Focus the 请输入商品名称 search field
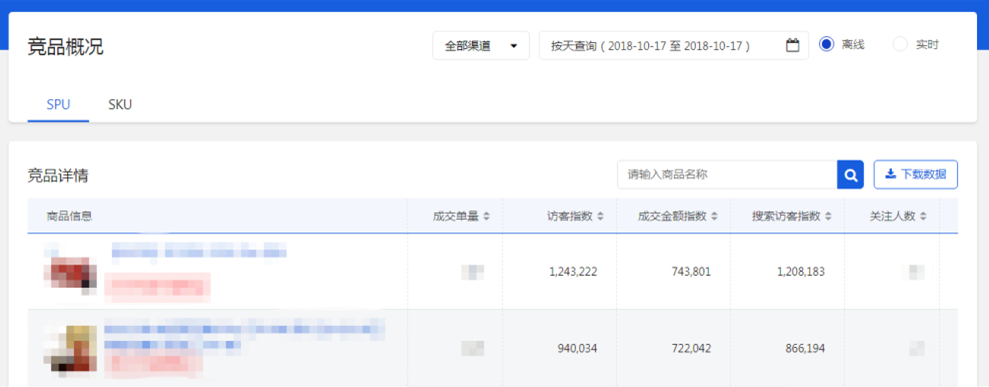Viewport: 989px width, 387px height. pyautogui.click(x=727, y=175)
